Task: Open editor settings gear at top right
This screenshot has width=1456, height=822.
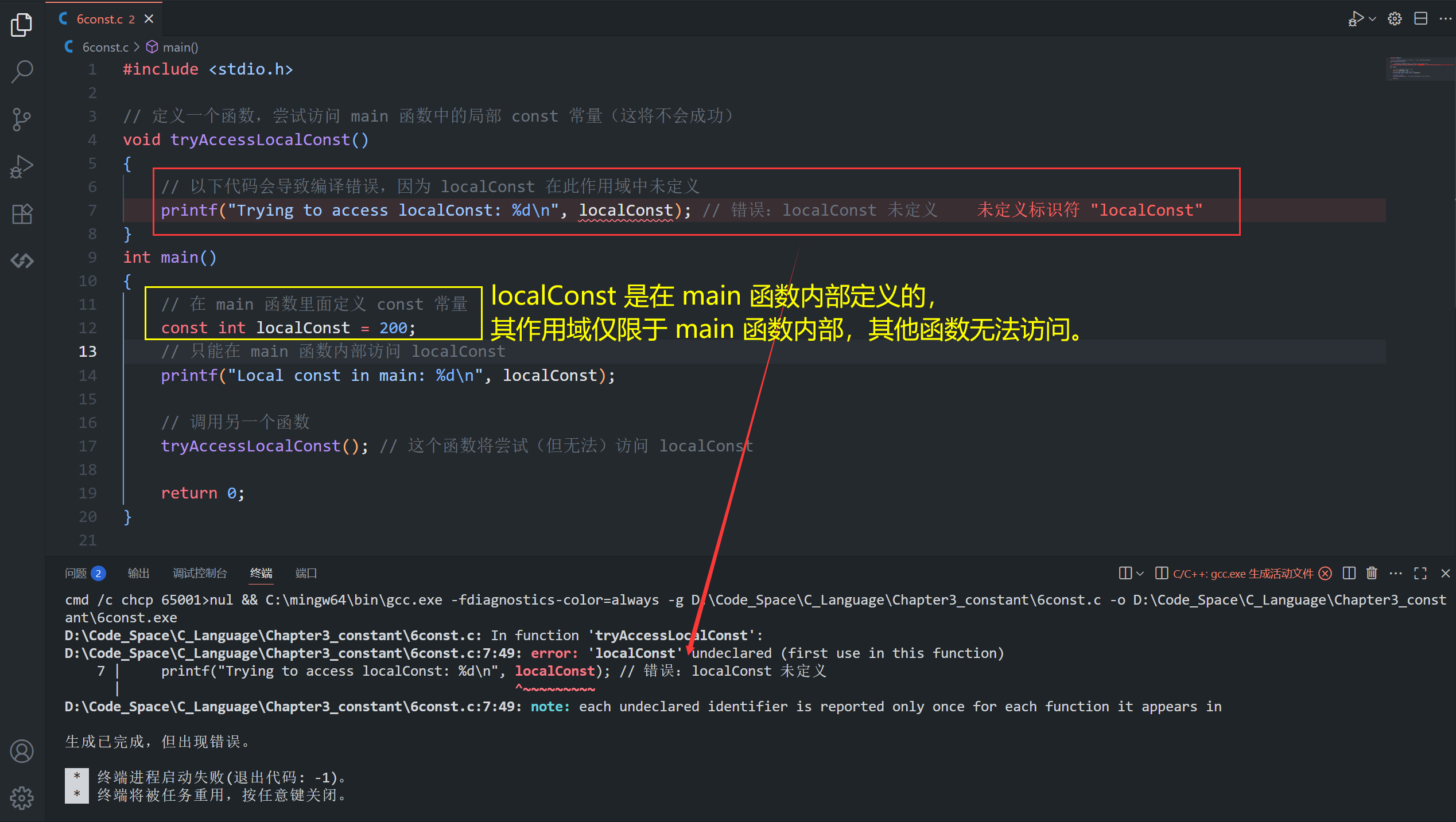Action: click(x=1394, y=18)
